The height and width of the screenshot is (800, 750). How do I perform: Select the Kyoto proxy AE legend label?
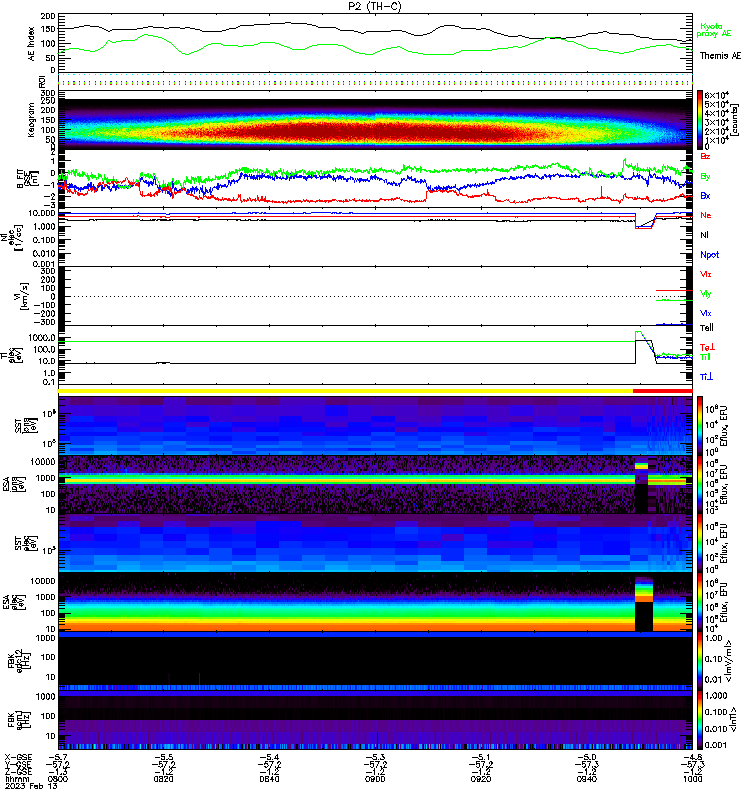713,30
